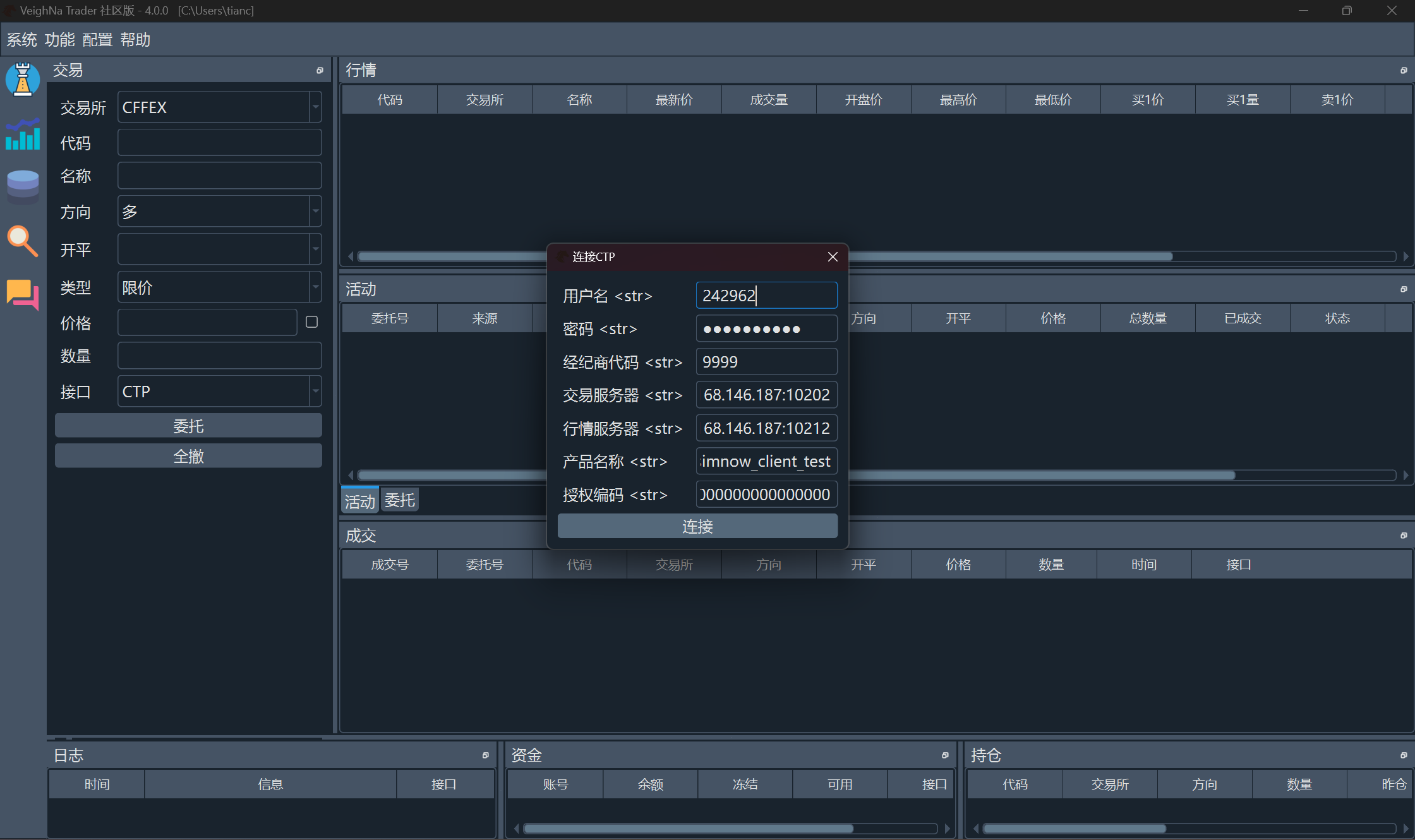The height and width of the screenshot is (840, 1415).
Task: Float the 持仓 panel with its dock icon
Action: coord(1404,755)
